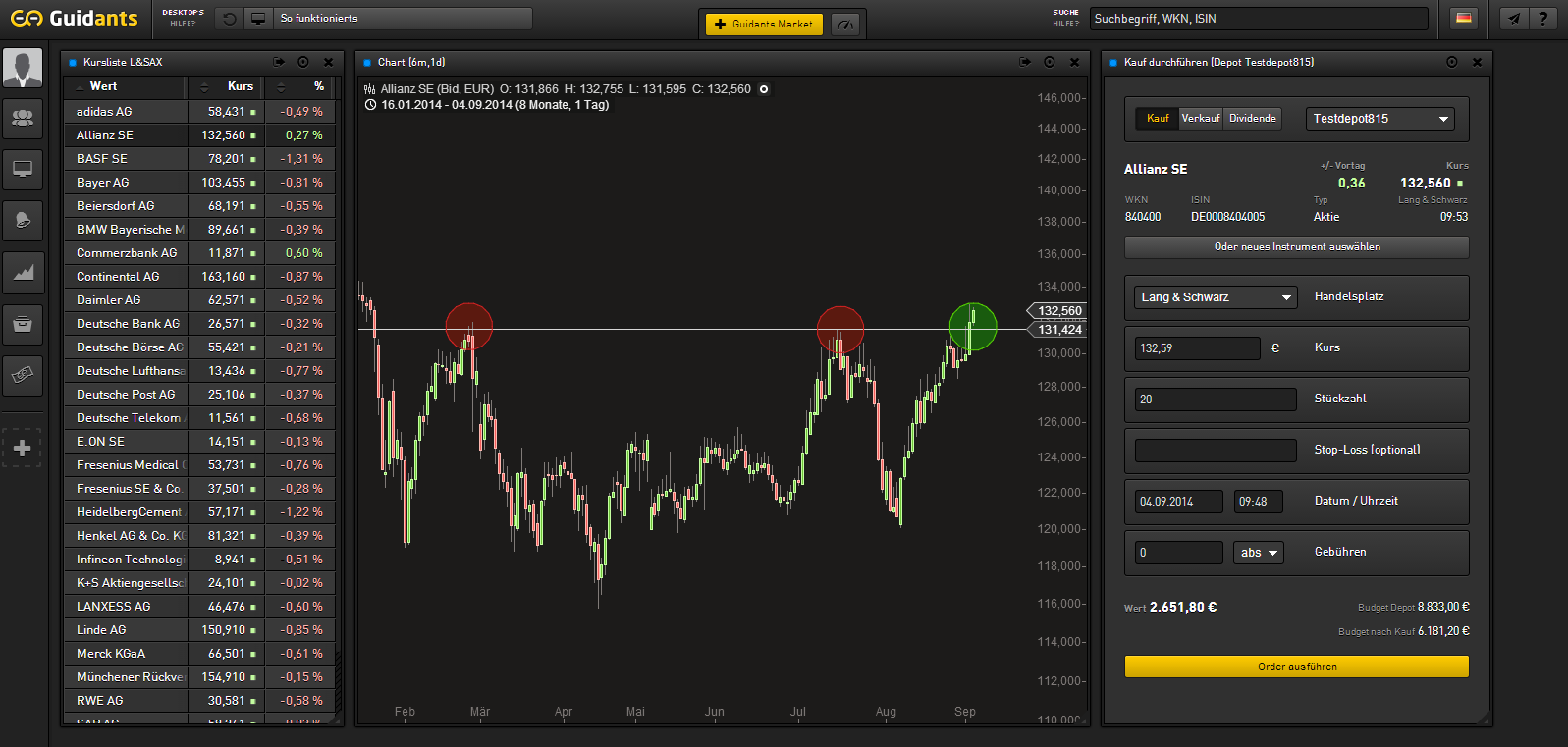Screen dimensions: 1568x747
Task: Open the desktops monitor icon in sidebar
Action: (23, 170)
